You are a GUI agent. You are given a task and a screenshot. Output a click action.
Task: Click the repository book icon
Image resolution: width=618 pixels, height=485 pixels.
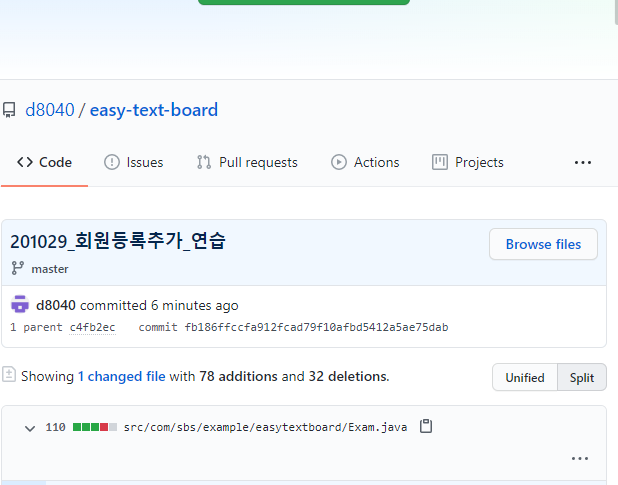point(9,110)
